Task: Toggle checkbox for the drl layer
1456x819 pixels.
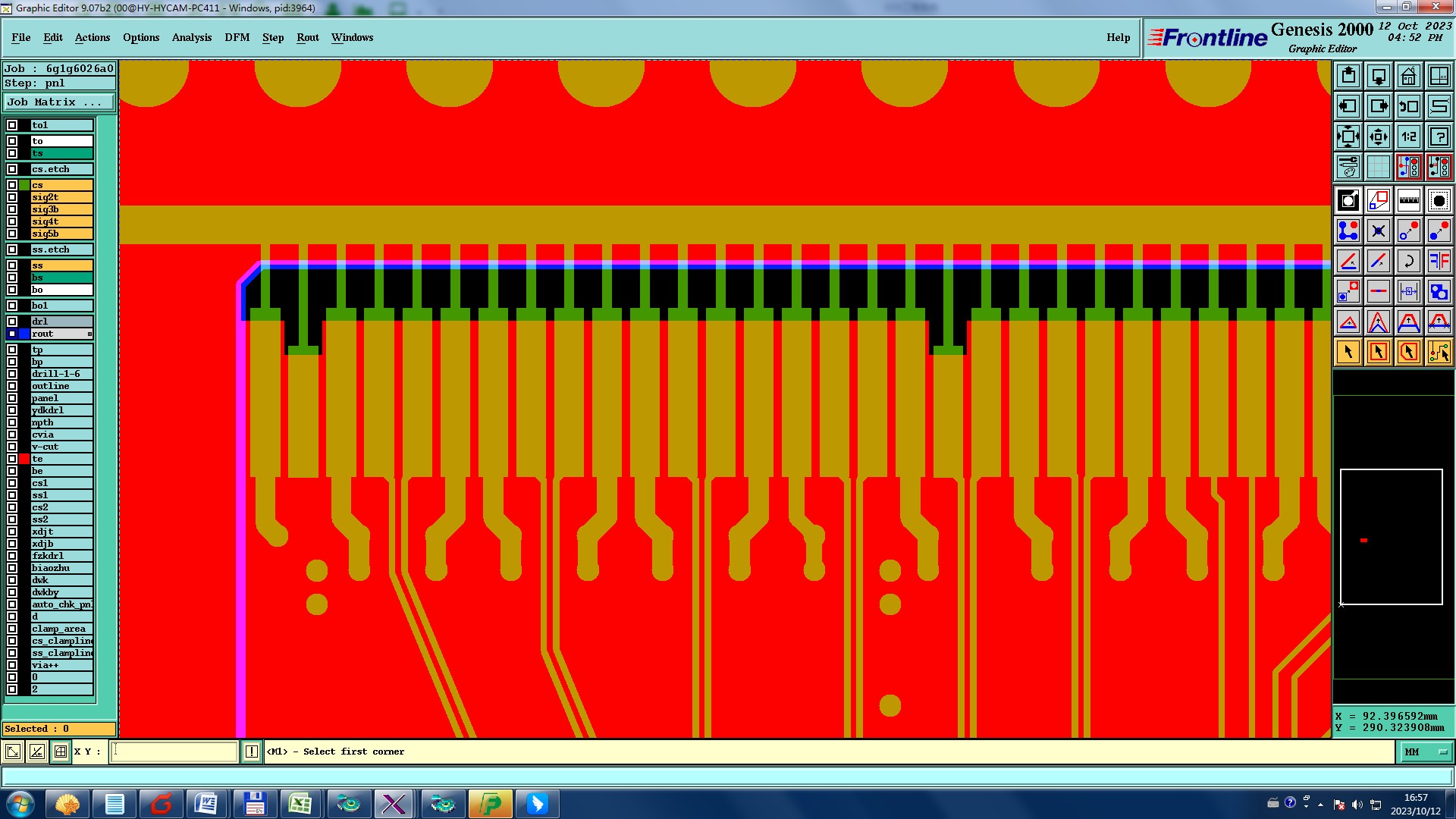Action: 12,322
